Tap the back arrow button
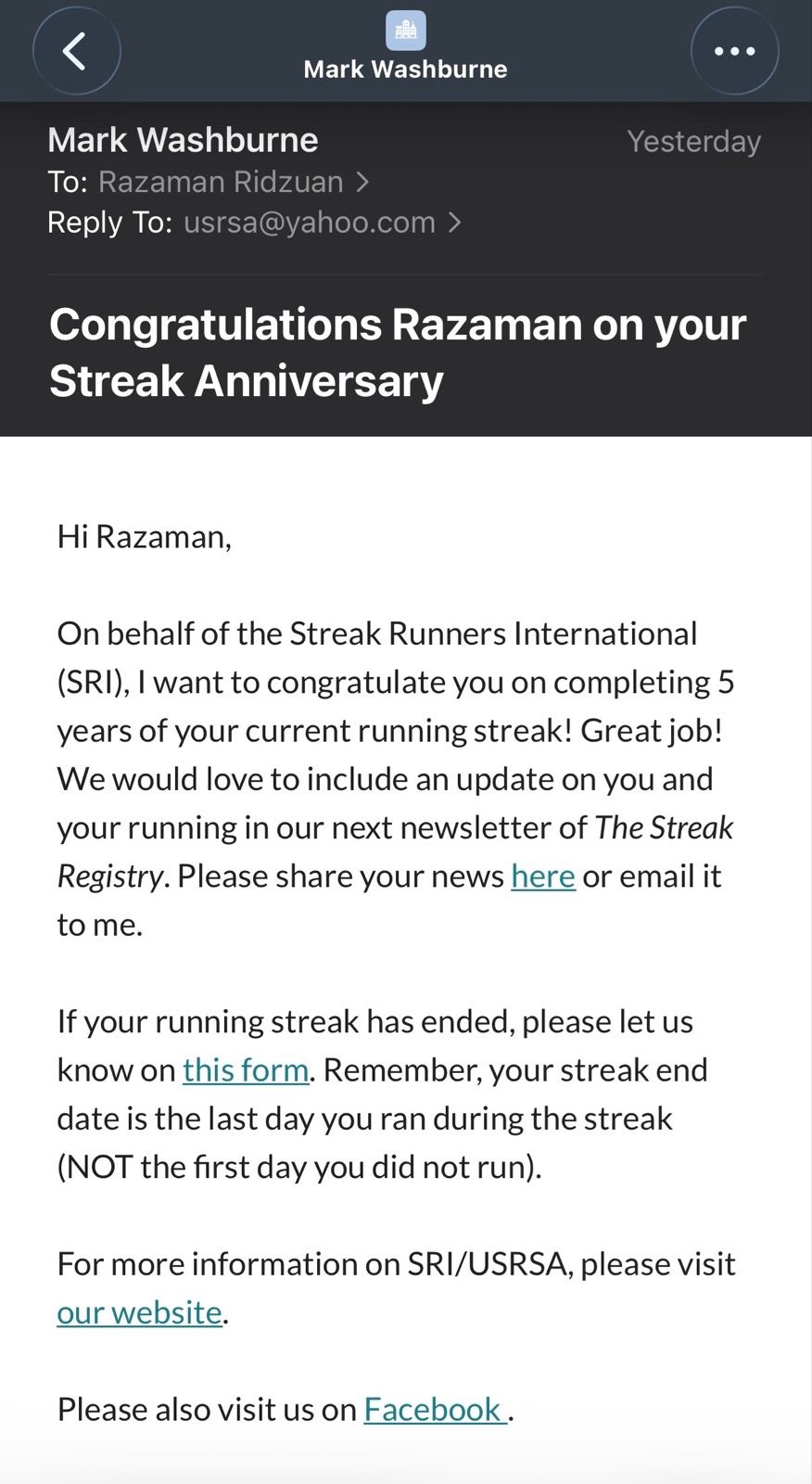Viewport: 812px width, 1484px height. pyautogui.click(x=76, y=51)
